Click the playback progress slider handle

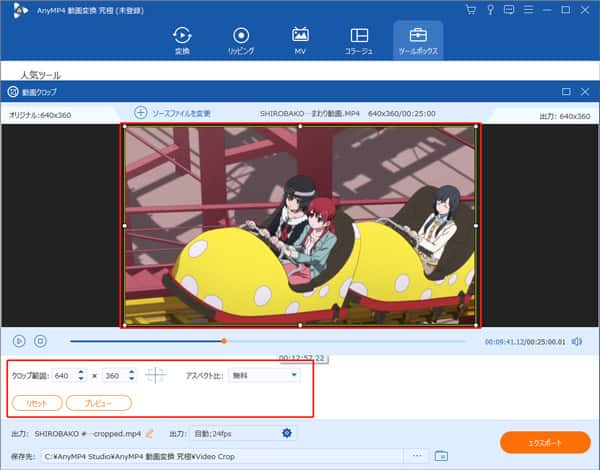click(x=224, y=341)
